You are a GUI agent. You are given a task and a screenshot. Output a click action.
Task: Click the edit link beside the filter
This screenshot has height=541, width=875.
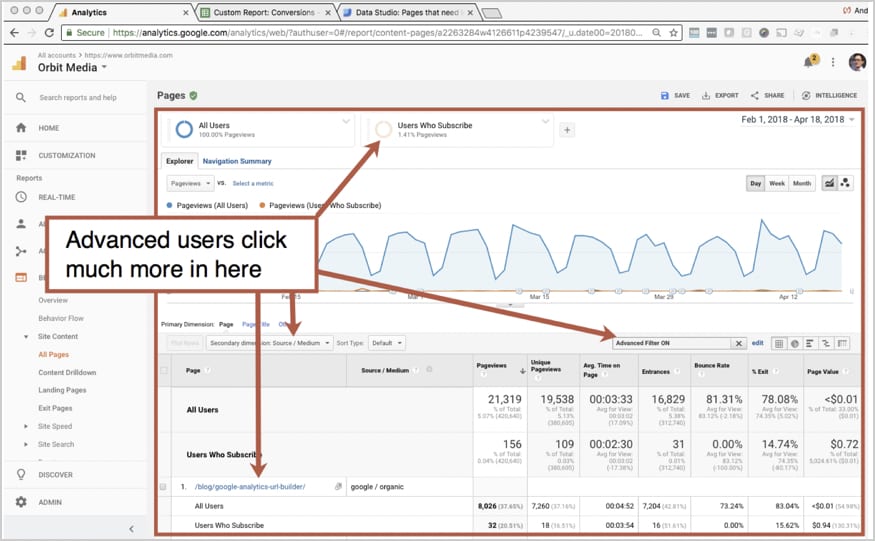coord(757,343)
